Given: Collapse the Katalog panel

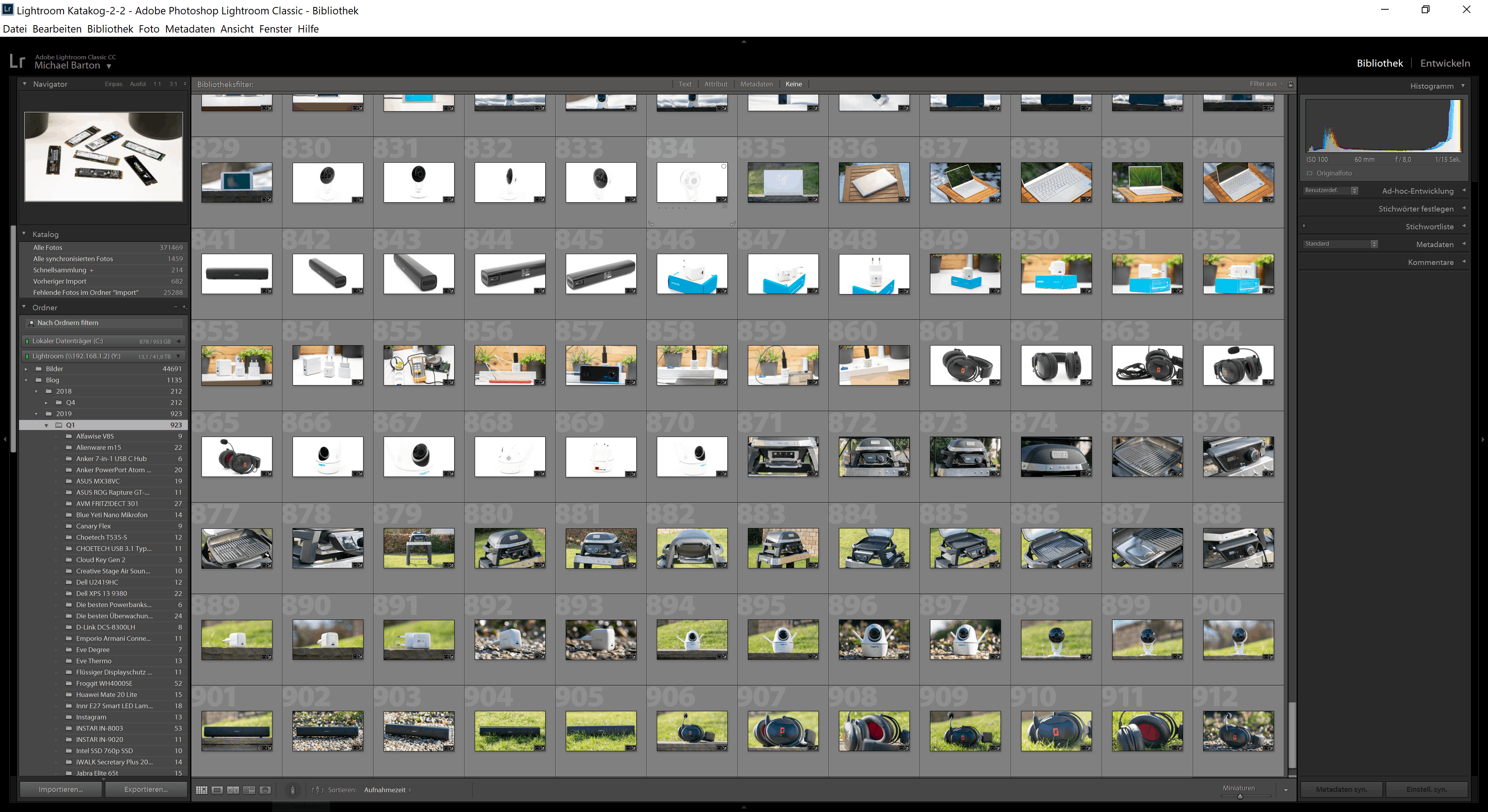Looking at the screenshot, I should click(24, 234).
